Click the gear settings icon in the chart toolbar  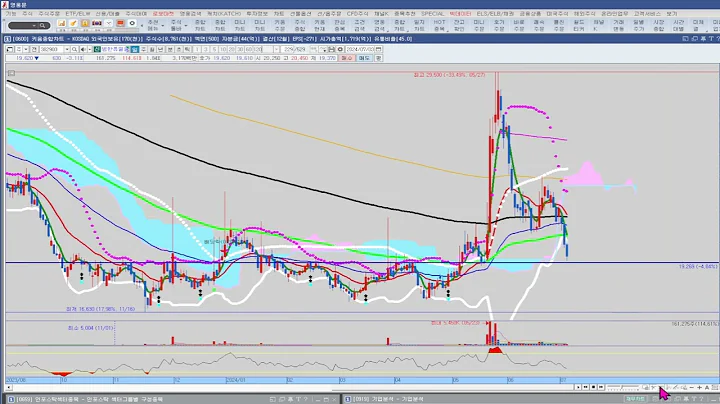[x=340, y=49]
